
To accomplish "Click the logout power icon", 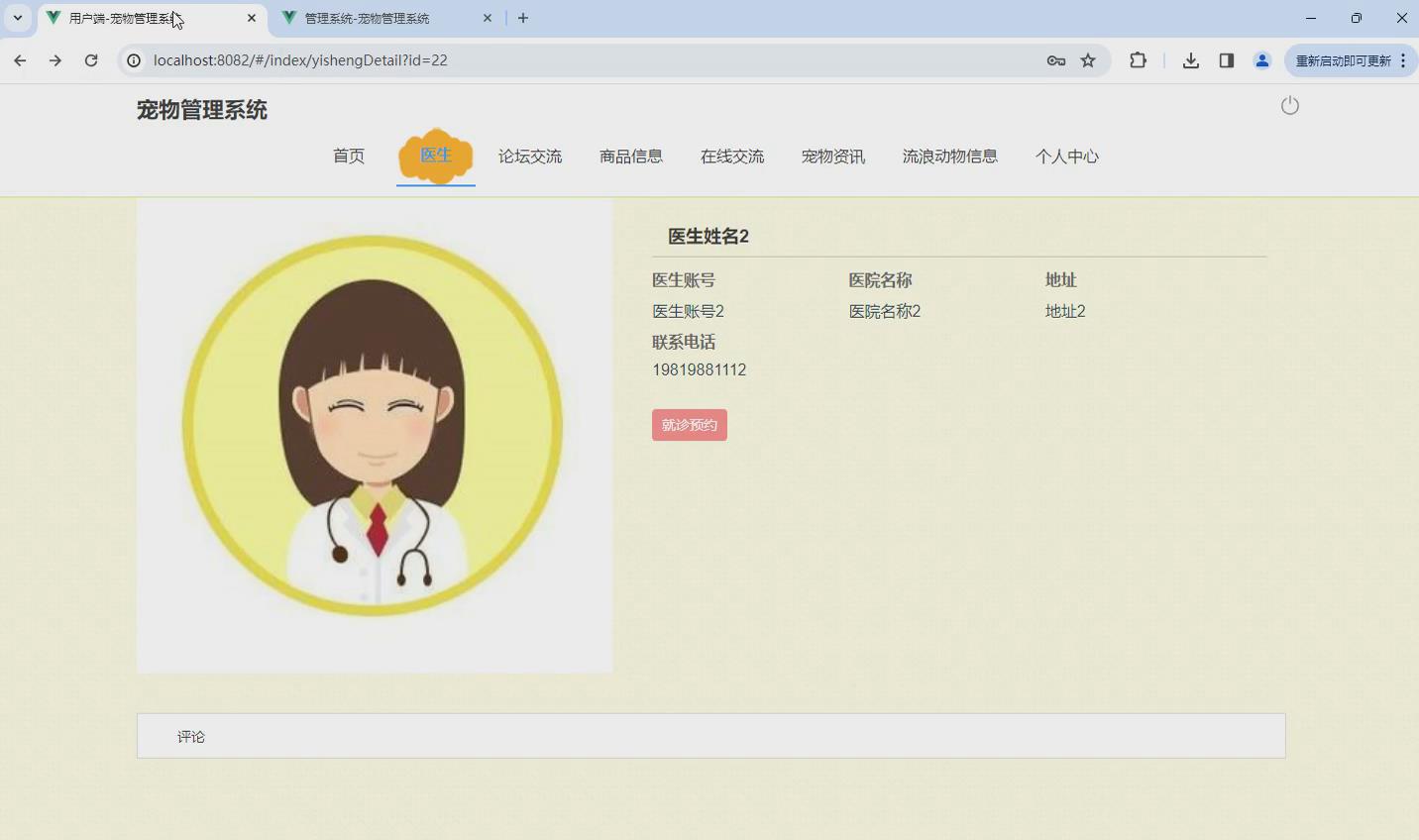I will [x=1289, y=105].
